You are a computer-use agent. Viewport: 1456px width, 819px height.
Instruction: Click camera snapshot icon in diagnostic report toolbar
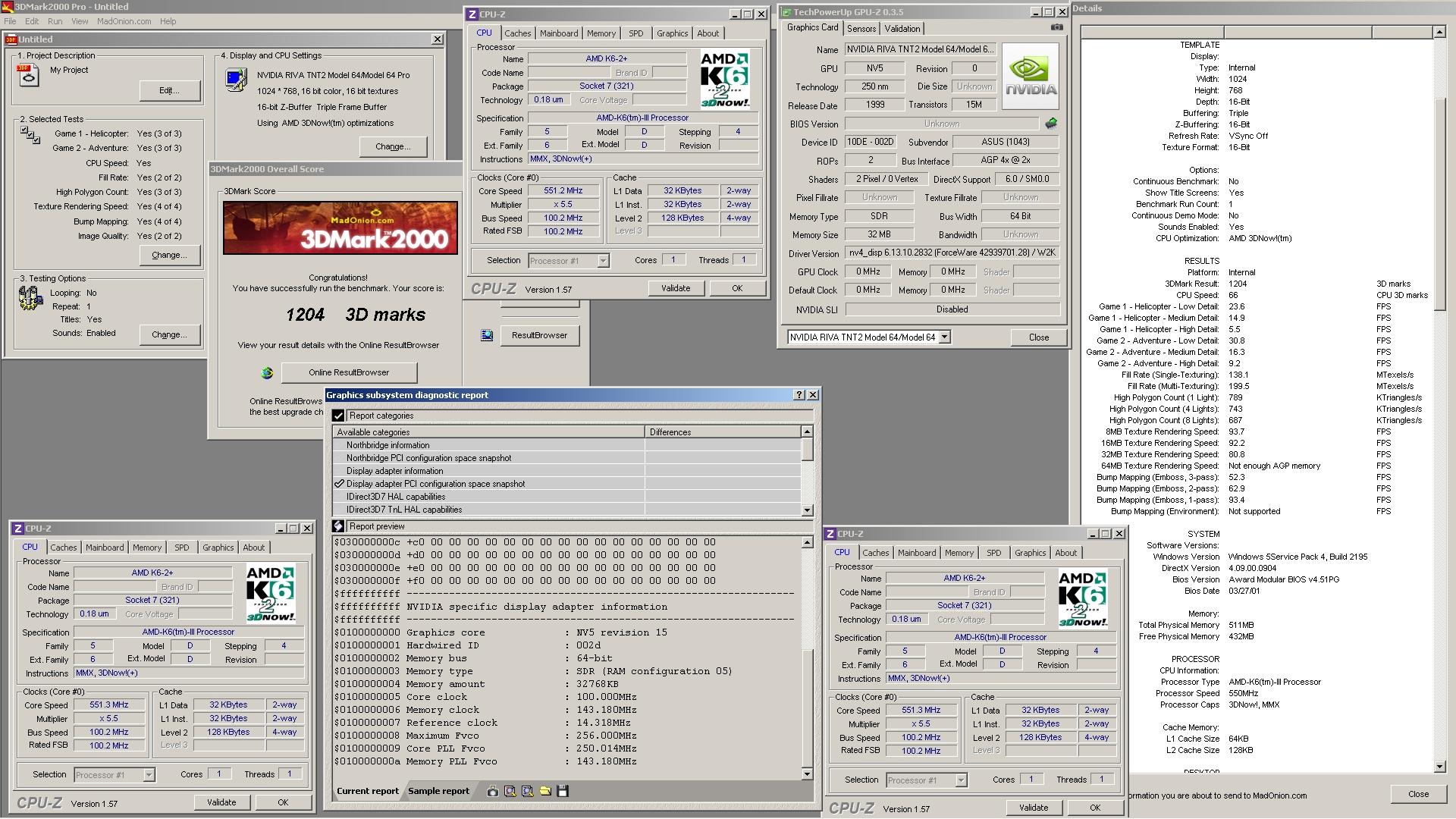coord(493,791)
